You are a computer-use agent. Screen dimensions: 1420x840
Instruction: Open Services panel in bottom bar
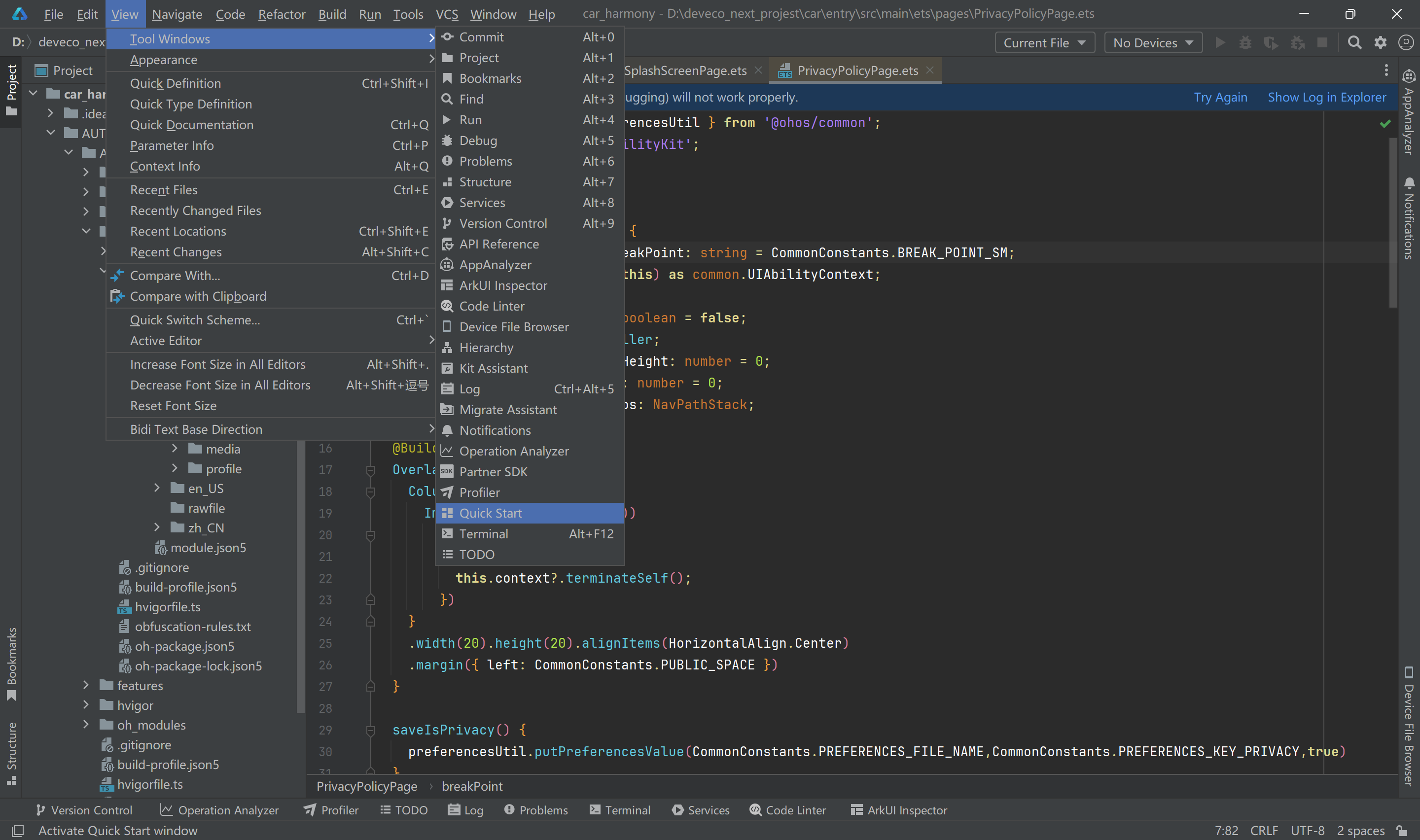(701, 810)
